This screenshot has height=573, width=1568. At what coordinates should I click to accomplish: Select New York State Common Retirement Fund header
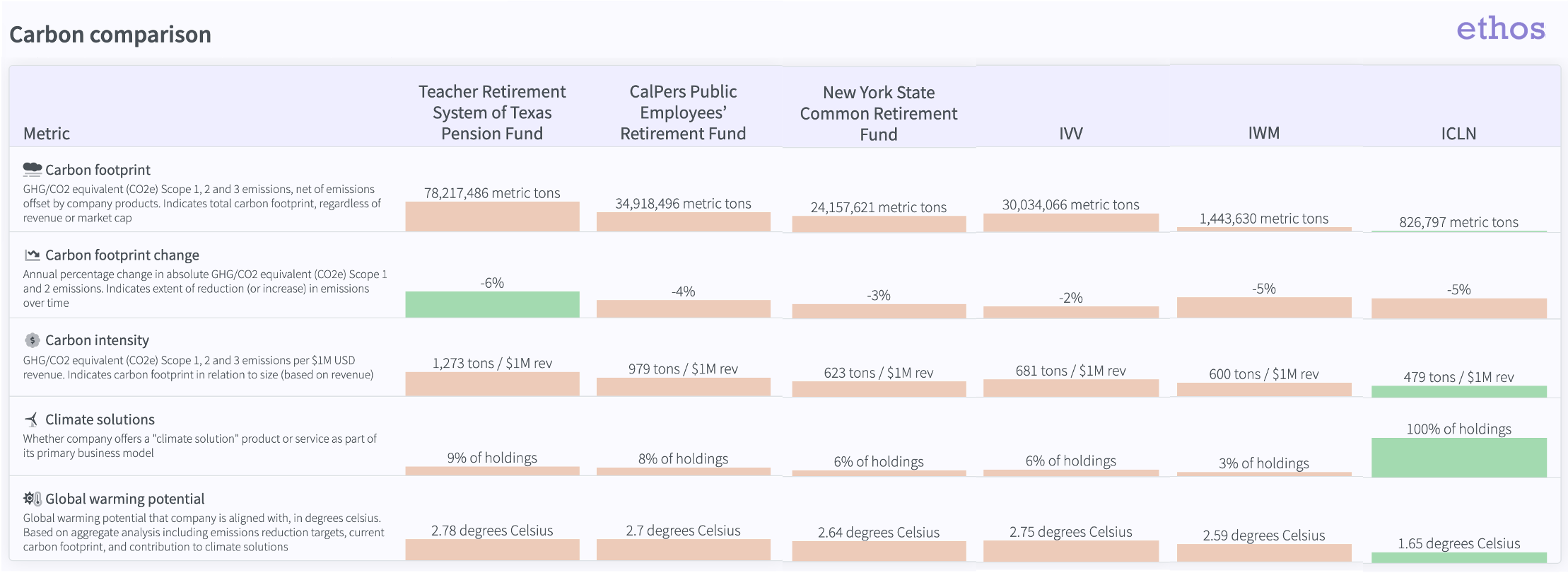879,113
